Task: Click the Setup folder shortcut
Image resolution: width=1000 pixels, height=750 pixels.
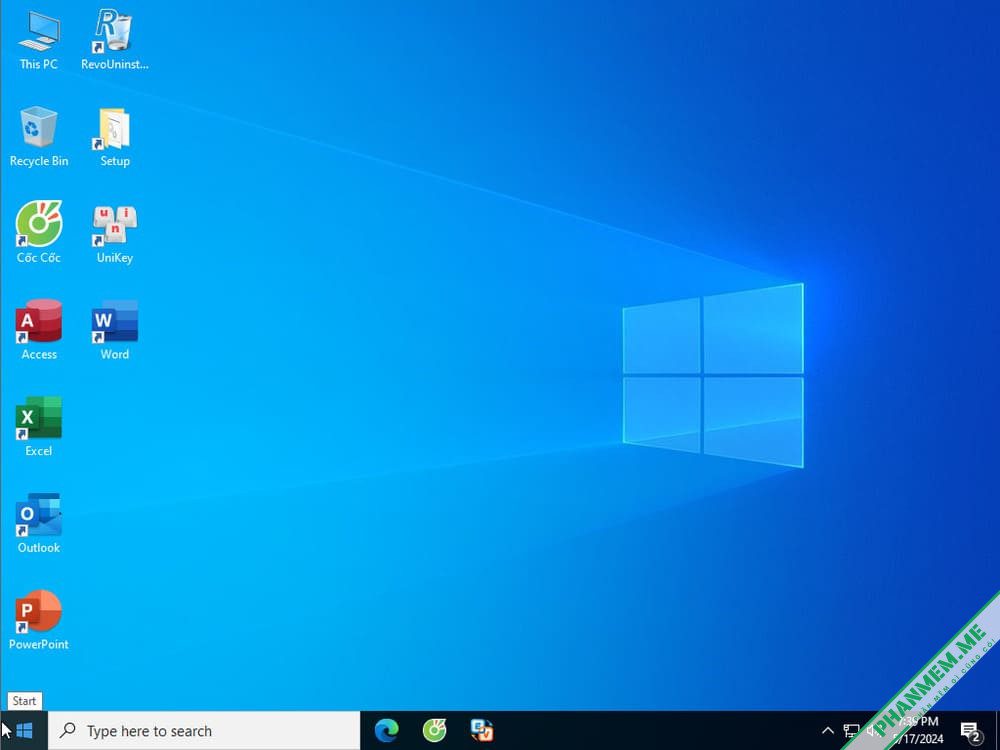Action: [115, 136]
